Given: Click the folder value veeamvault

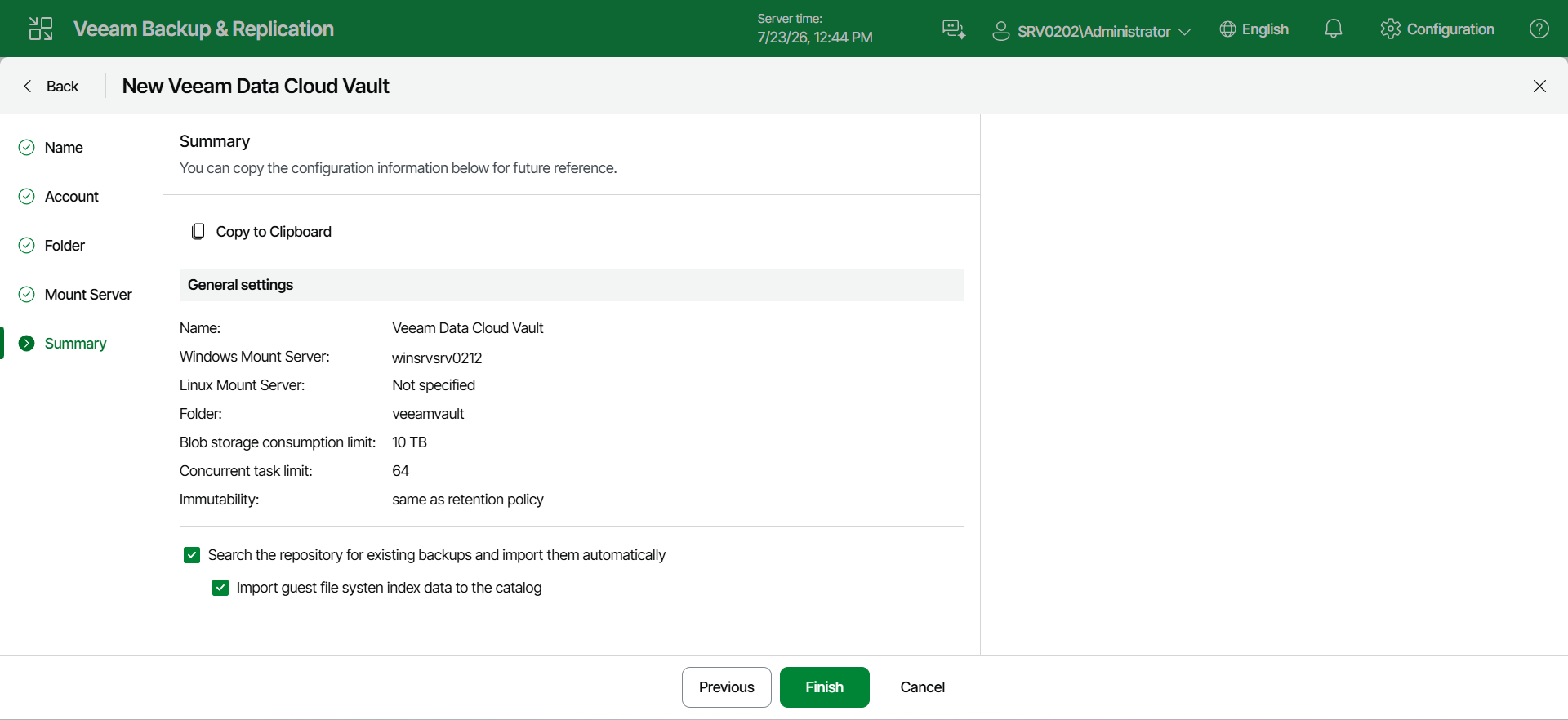Looking at the screenshot, I should tap(428, 414).
